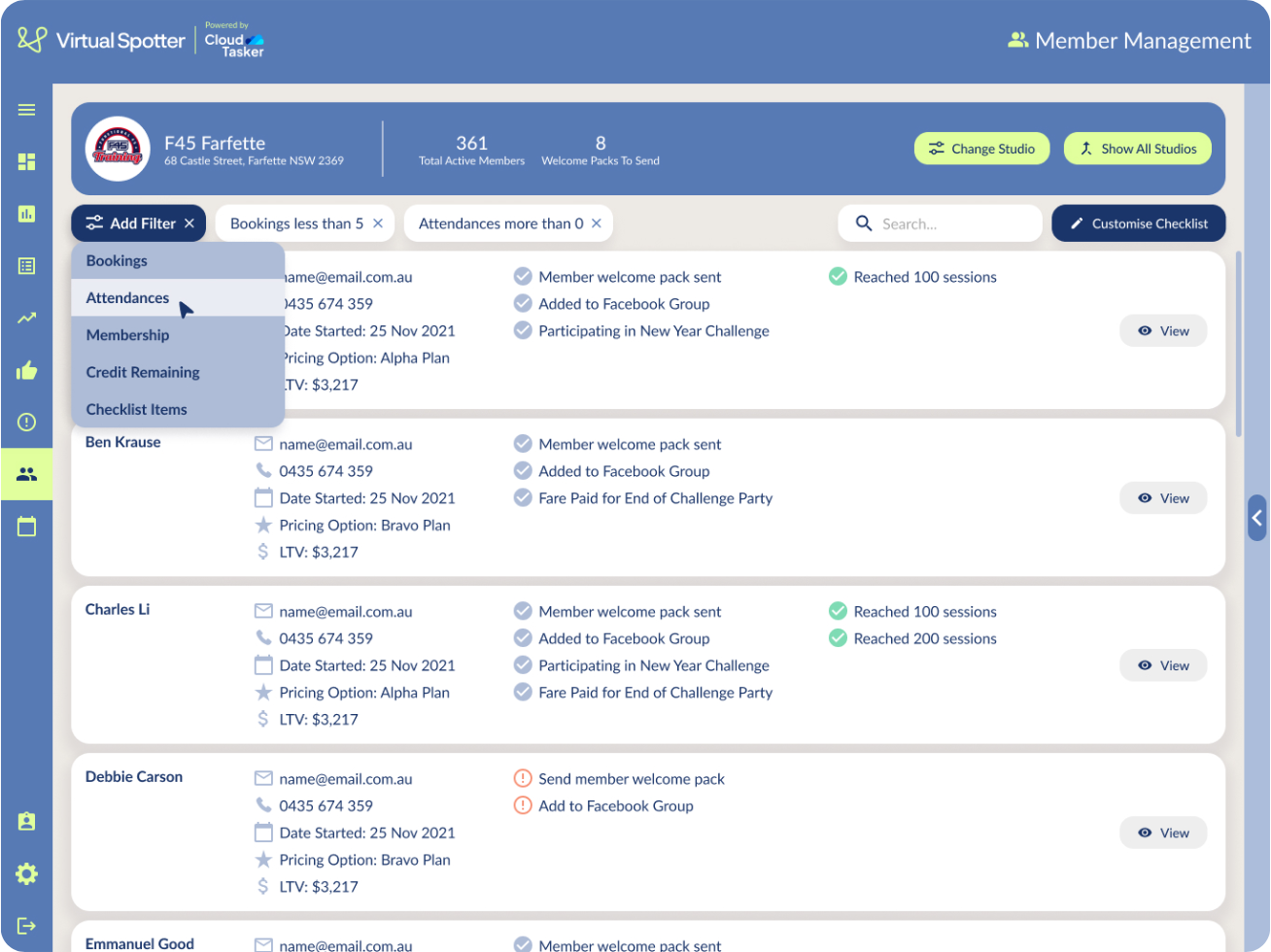Image resolution: width=1271 pixels, height=952 pixels.
Task: Toggle Debbie Carson's Add to Facebook Group
Action: click(523, 805)
